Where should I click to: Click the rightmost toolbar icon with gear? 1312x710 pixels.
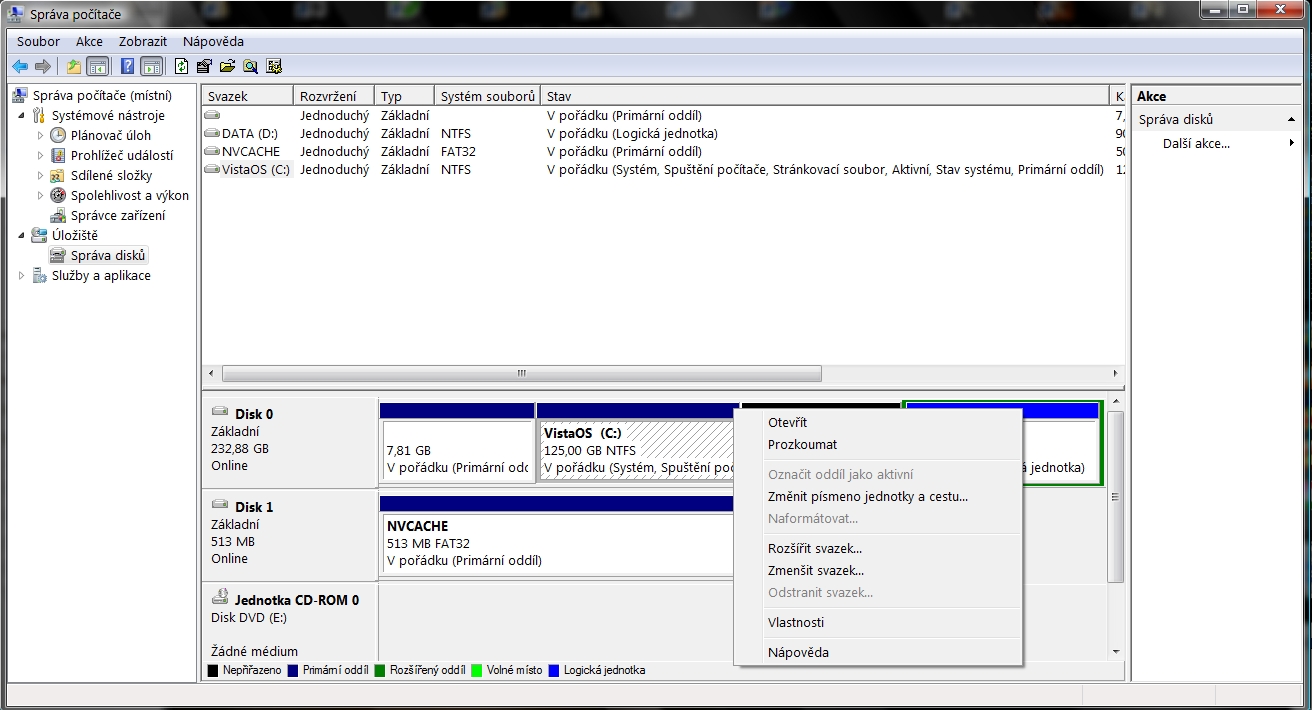tap(274, 67)
